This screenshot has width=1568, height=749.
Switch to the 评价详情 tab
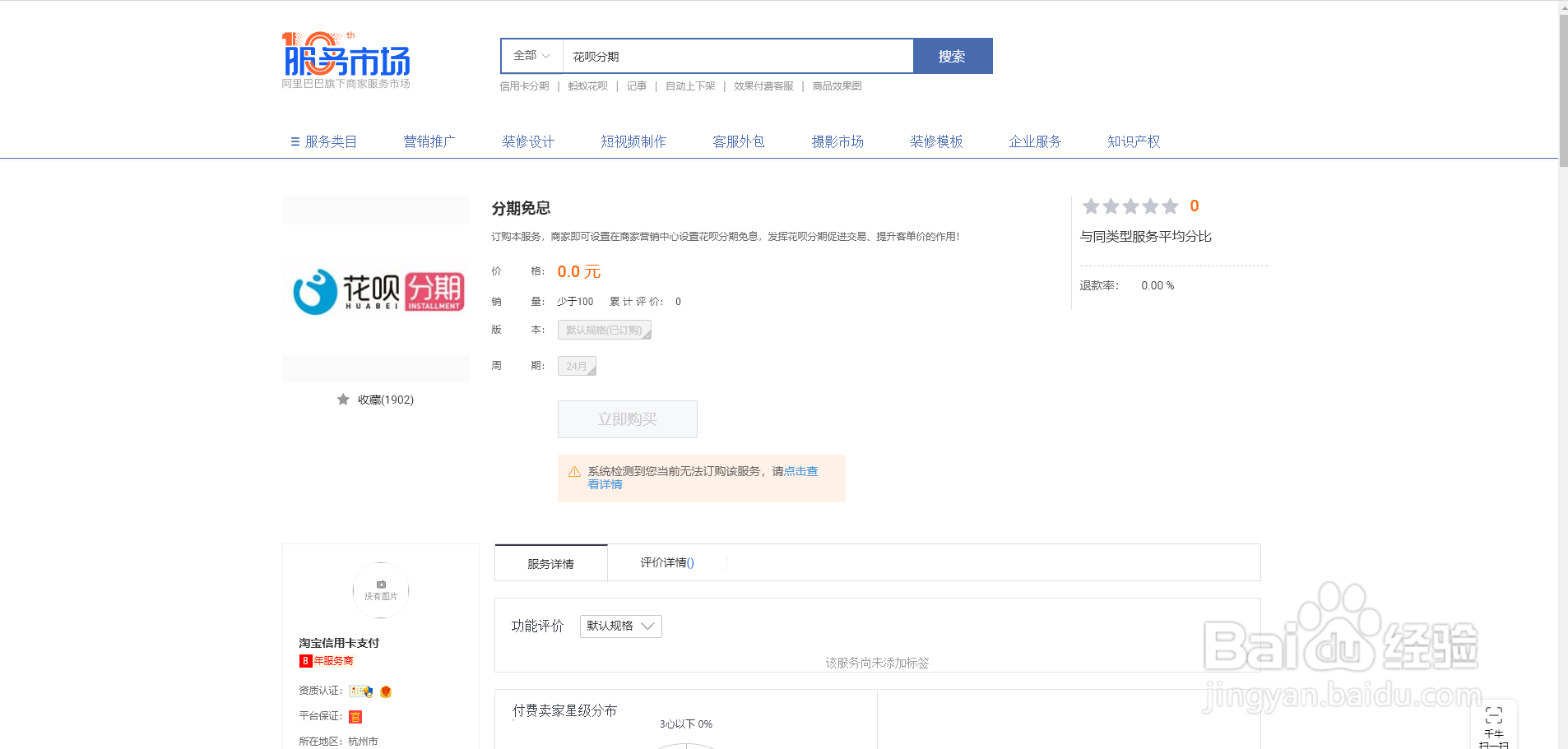click(x=667, y=562)
